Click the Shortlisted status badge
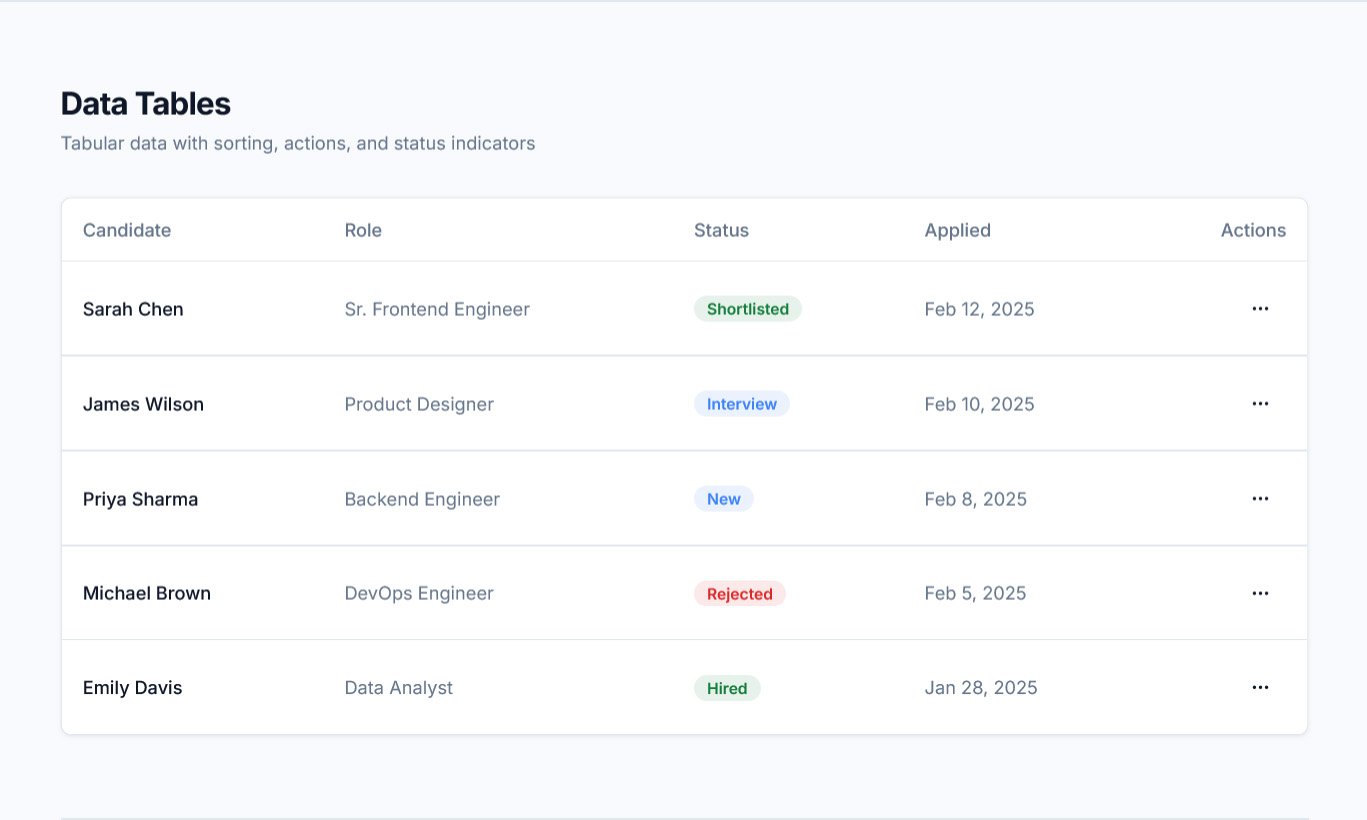Image resolution: width=1367 pixels, height=820 pixels. click(747, 309)
